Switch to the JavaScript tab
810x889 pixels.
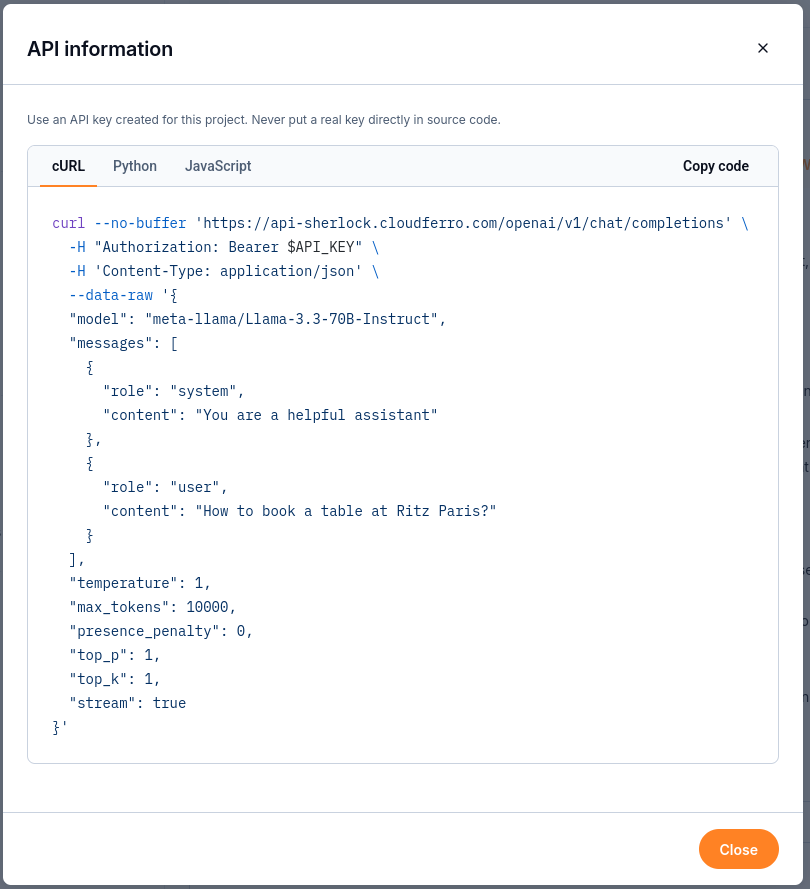click(218, 166)
